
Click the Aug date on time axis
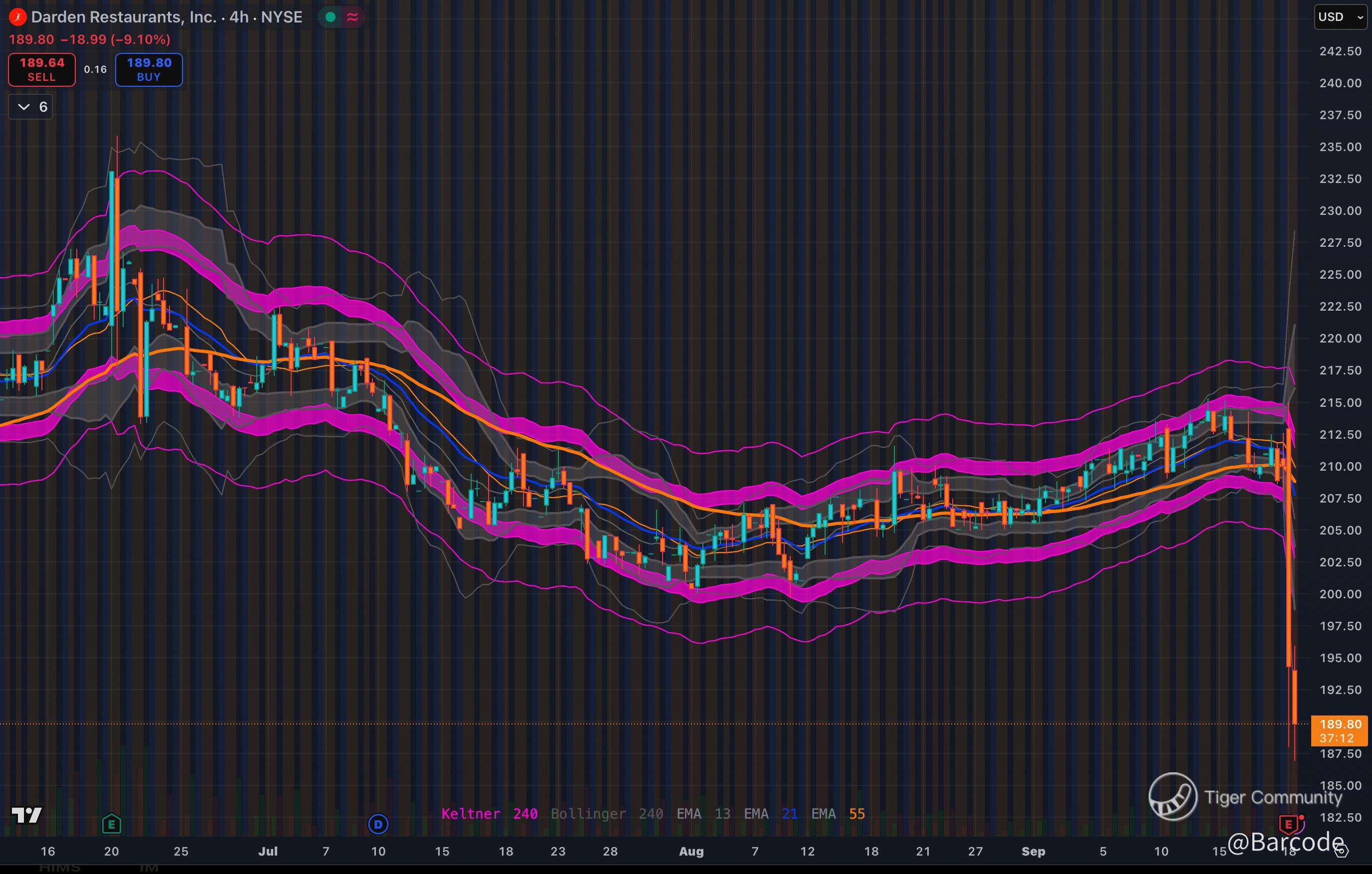click(x=691, y=851)
